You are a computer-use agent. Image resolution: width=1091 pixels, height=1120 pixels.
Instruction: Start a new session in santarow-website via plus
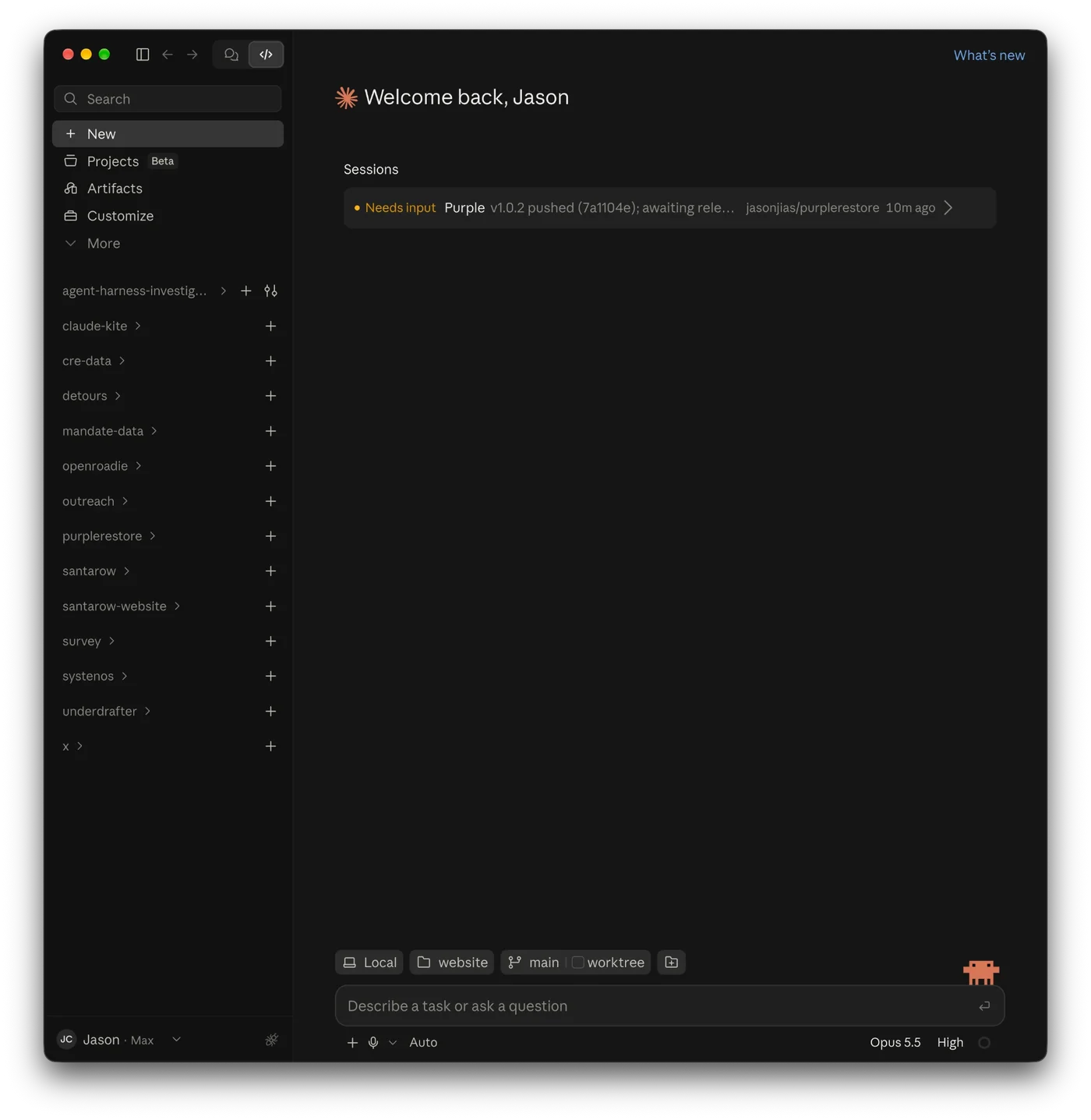point(270,606)
